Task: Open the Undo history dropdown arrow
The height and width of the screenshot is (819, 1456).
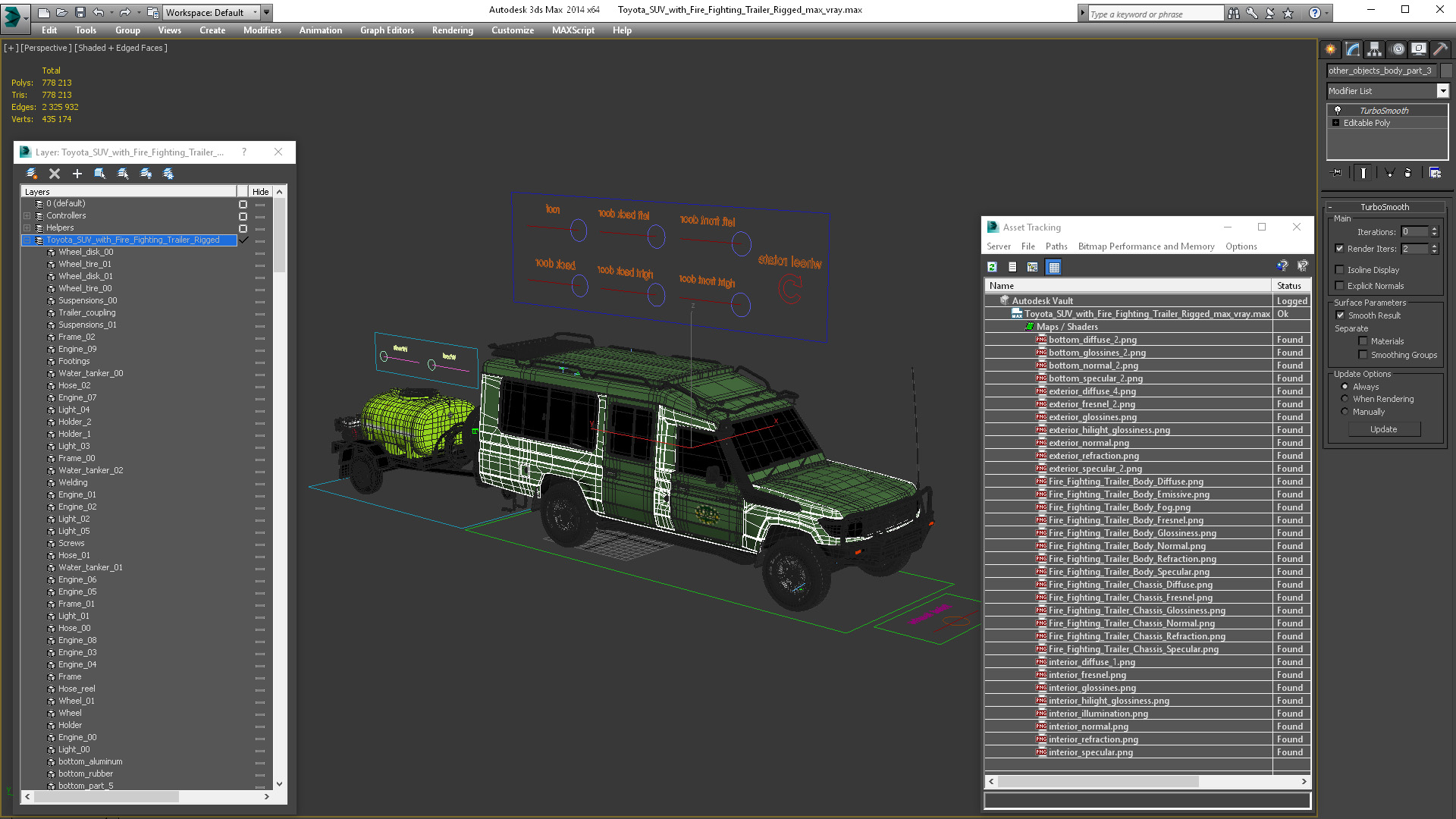Action: click(111, 13)
